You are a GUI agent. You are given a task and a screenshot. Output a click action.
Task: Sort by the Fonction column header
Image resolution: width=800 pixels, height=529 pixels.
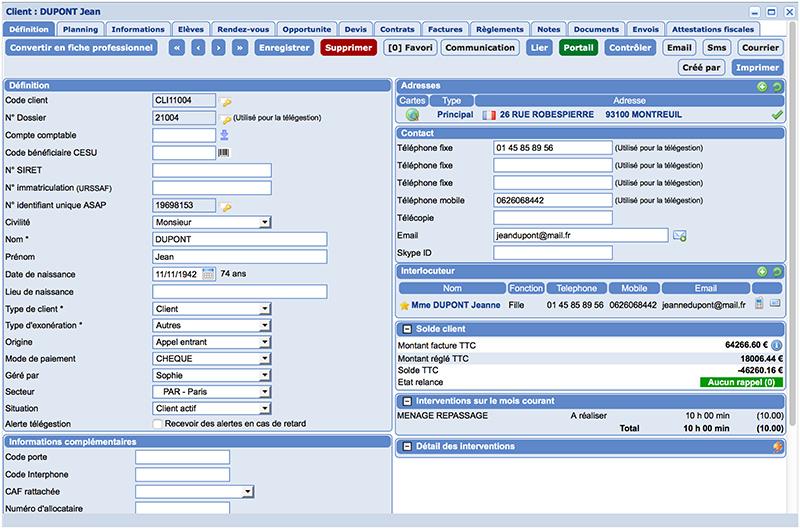pyautogui.click(x=526, y=288)
